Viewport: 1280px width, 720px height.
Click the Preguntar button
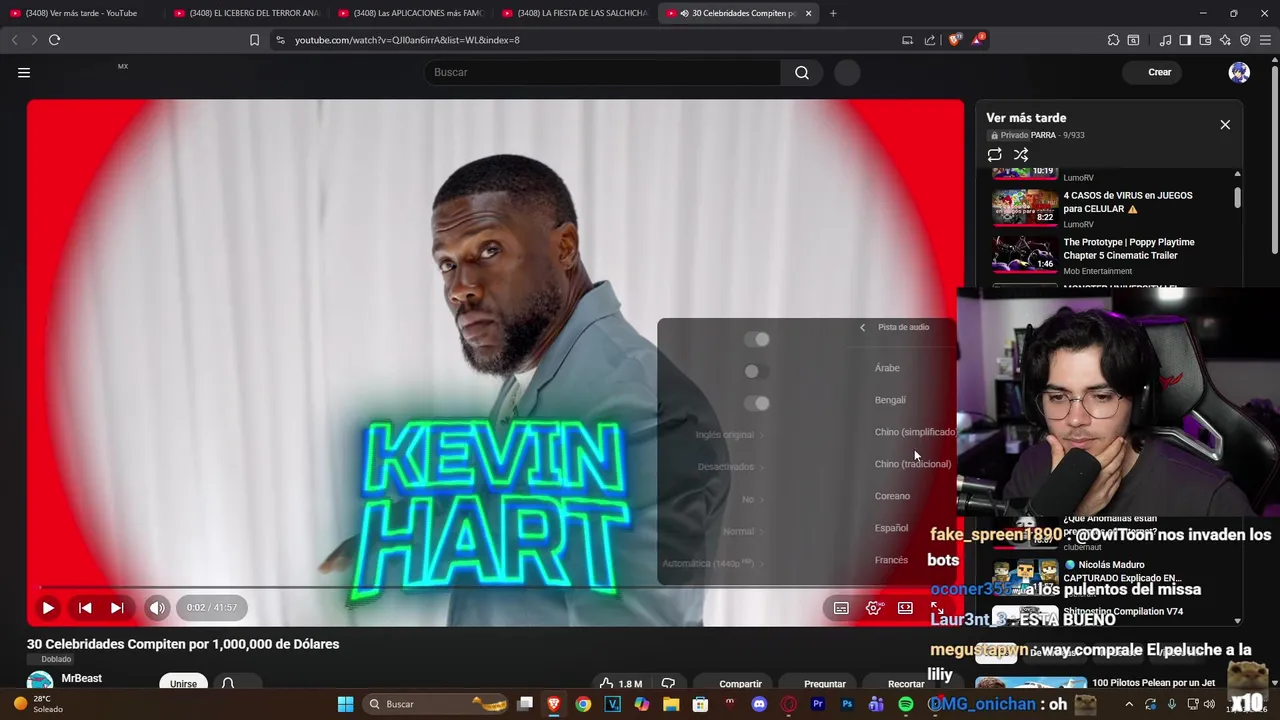(x=825, y=684)
